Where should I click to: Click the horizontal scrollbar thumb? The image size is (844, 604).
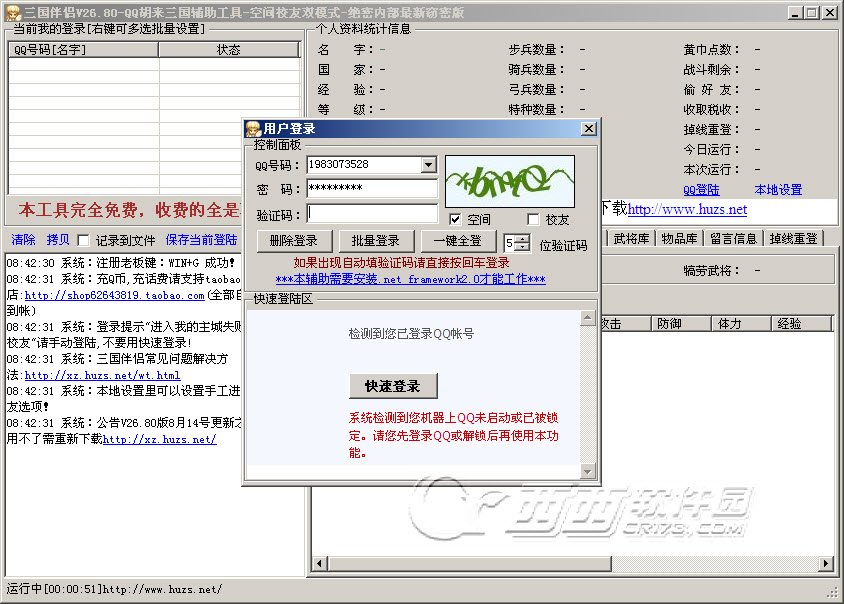[469, 564]
